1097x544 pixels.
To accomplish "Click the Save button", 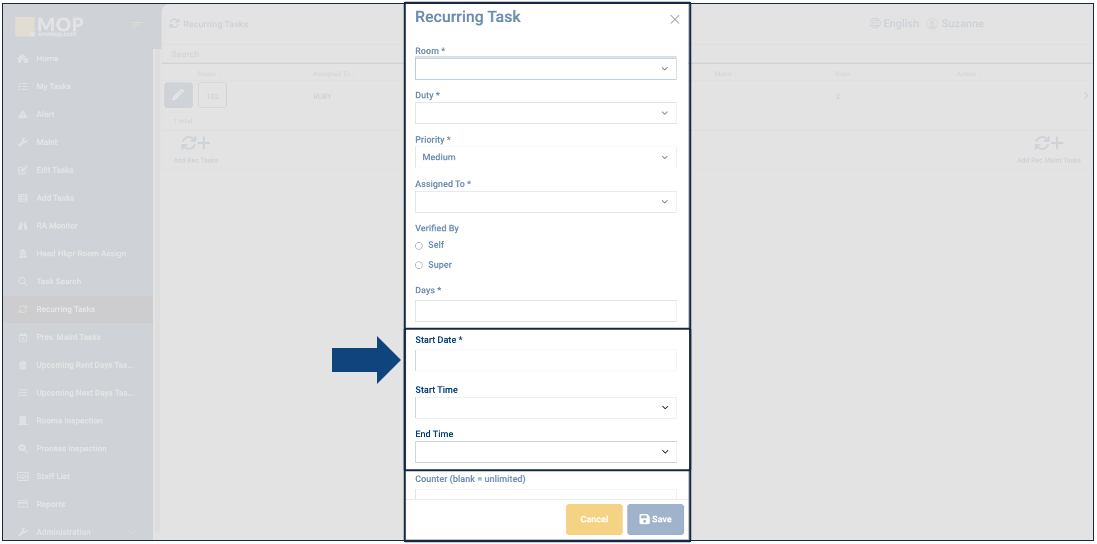I will [655, 519].
